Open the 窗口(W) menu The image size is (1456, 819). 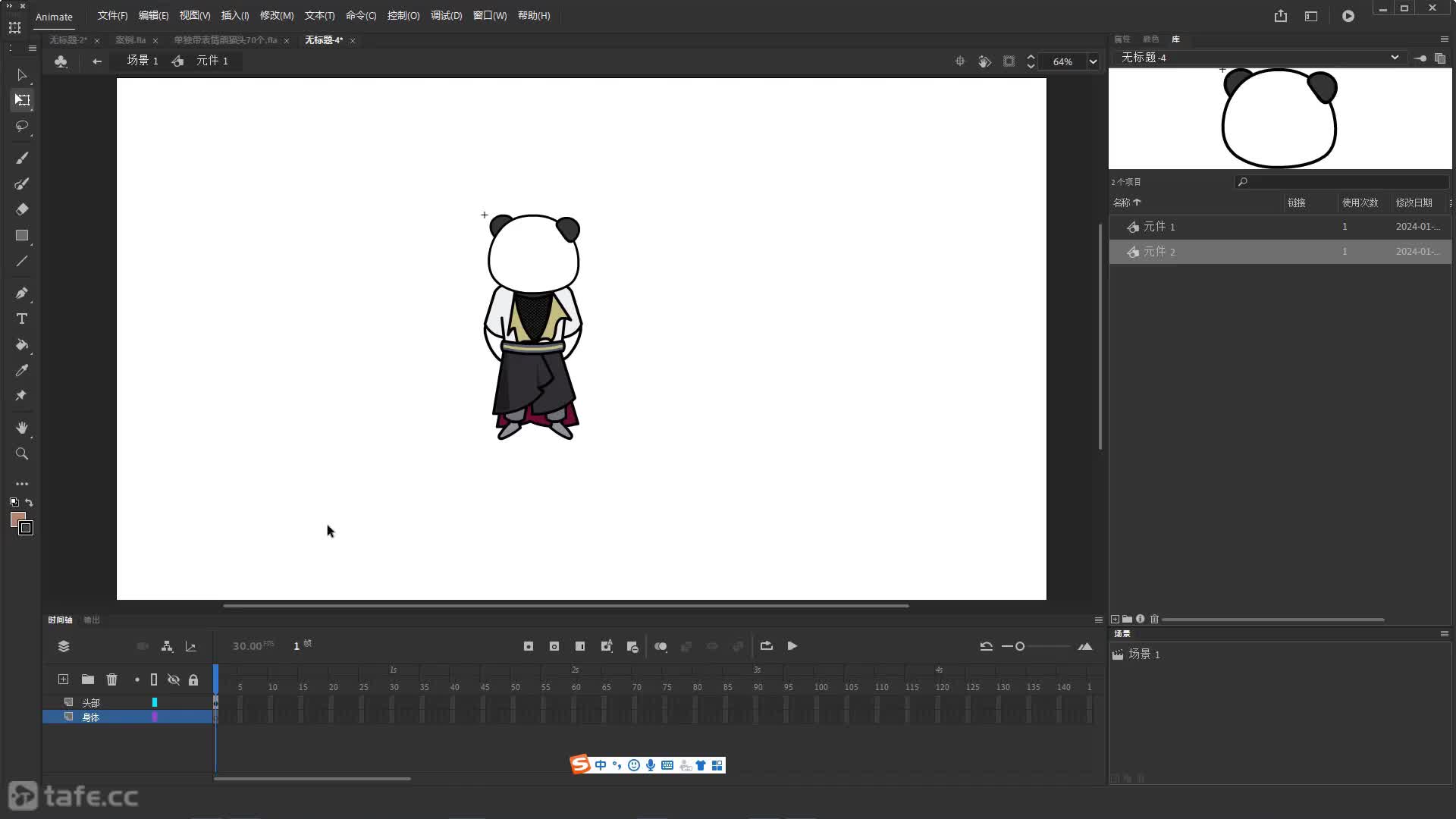[490, 16]
